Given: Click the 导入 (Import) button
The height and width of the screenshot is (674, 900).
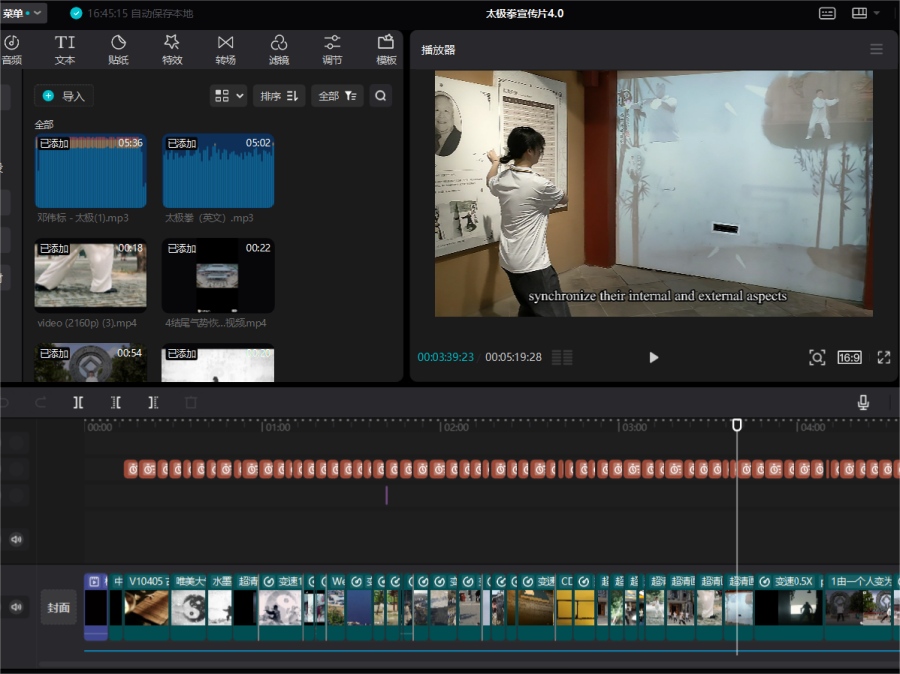Looking at the screenshot, I should coord(65,96).
